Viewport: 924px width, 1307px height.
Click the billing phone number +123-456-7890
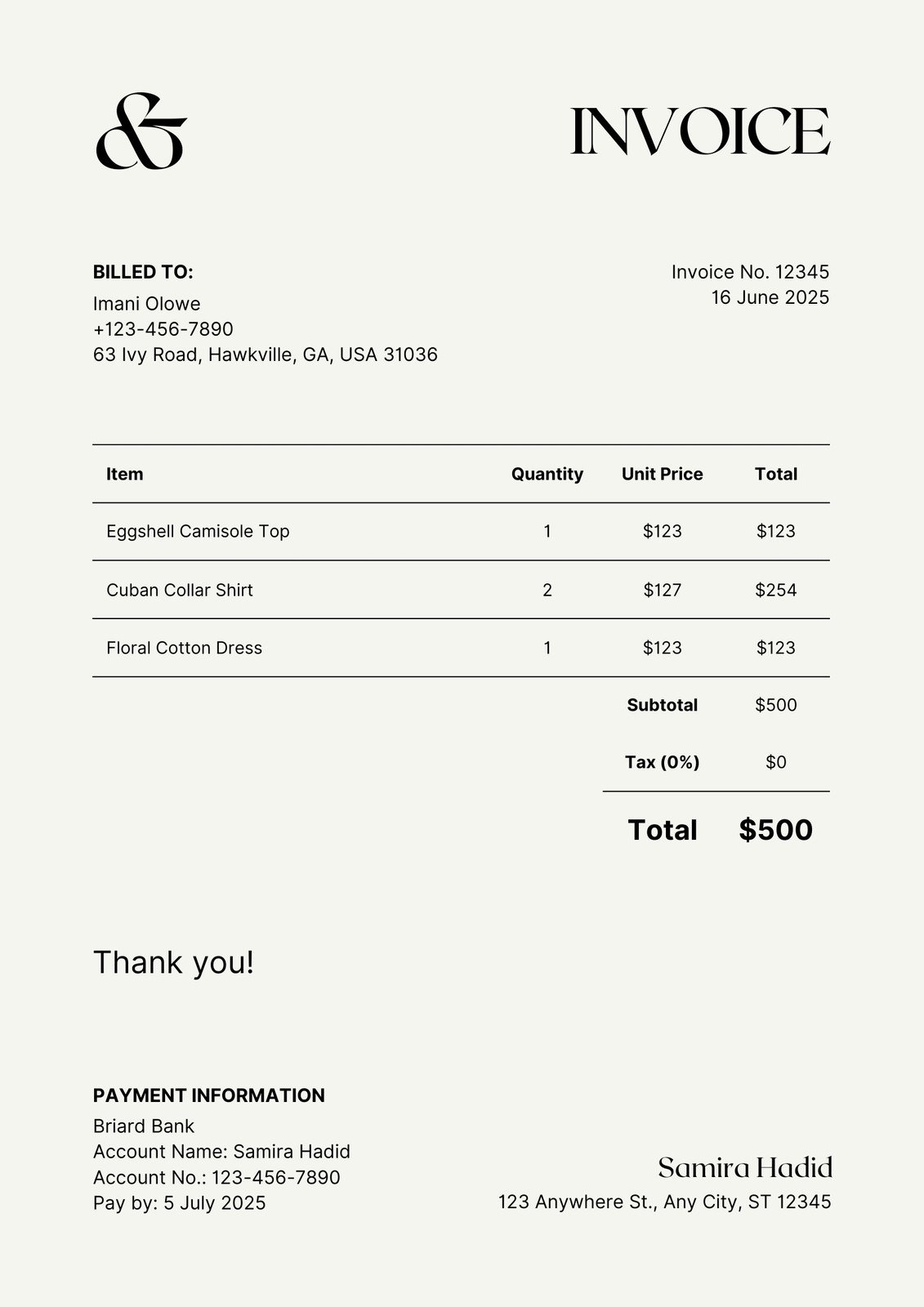(163, 329)
